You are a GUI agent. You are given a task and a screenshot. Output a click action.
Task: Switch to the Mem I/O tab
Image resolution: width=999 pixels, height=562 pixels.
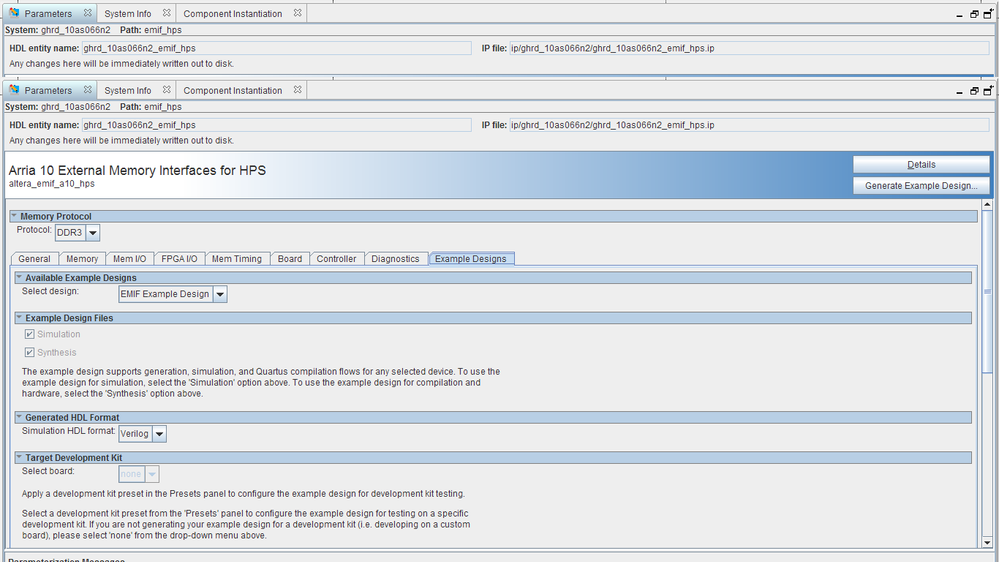click(129, 259)
